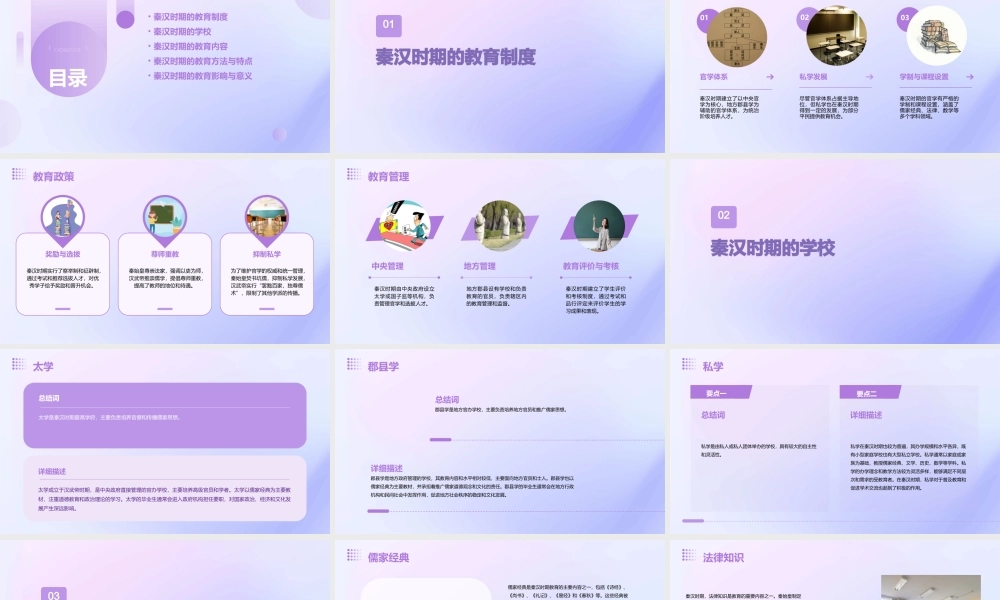This screenshot has height=600, width=1000.
Task: Open the 秦汉时期的教育影响与意义 contents entry
Action: pos(203,76)
